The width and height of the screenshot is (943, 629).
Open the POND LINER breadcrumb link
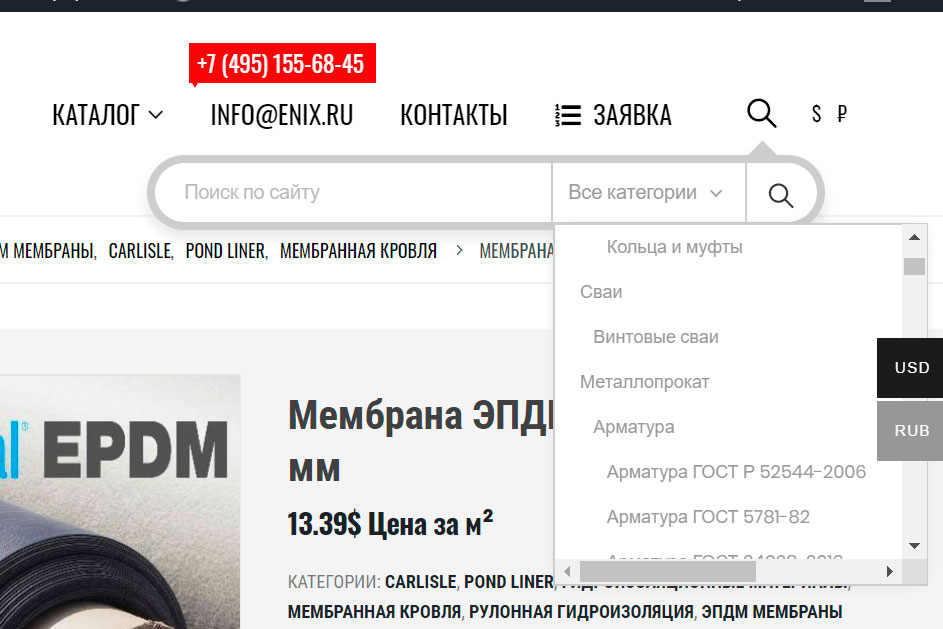point(226,251)
